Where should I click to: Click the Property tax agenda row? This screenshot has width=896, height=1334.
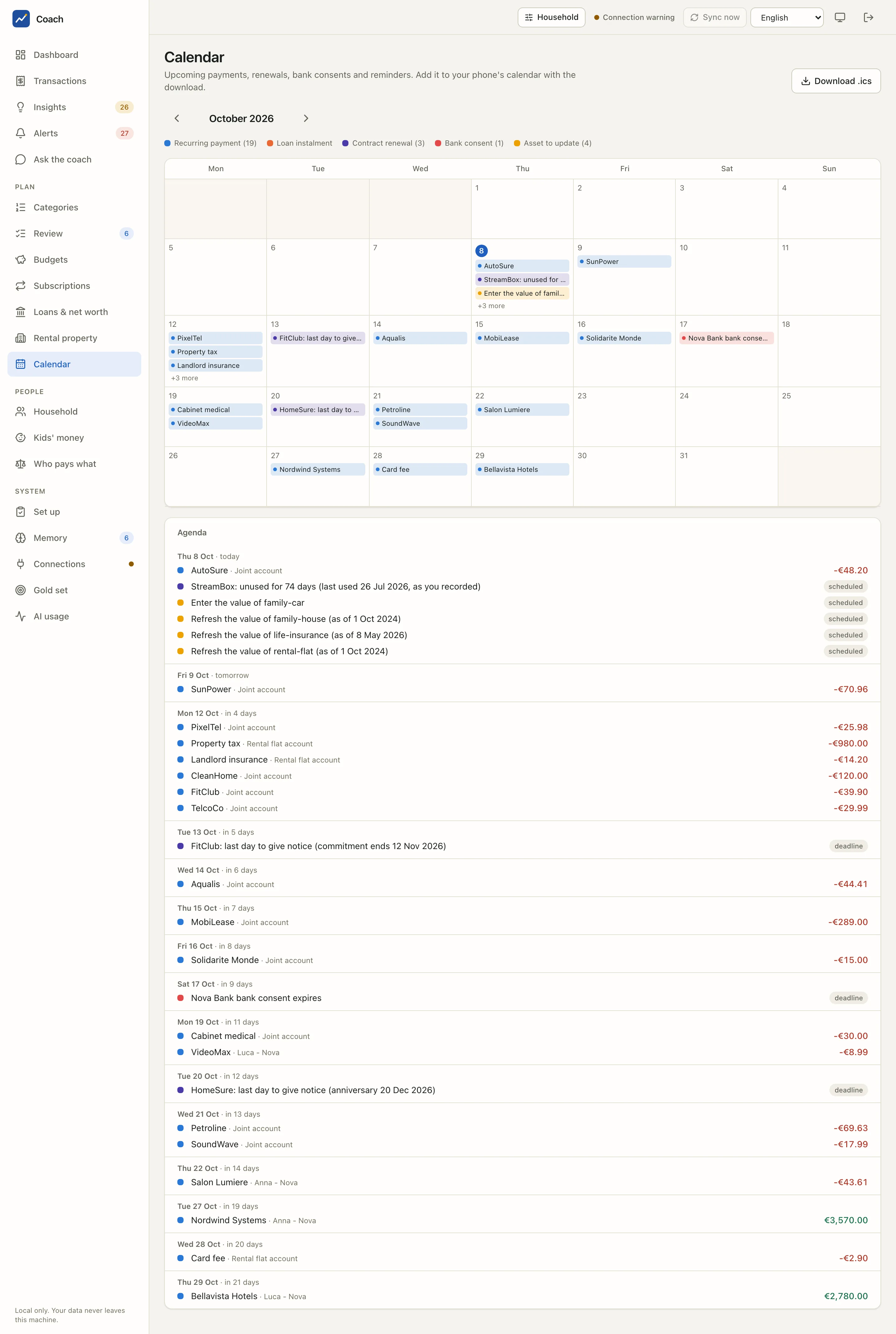(522, 744)
